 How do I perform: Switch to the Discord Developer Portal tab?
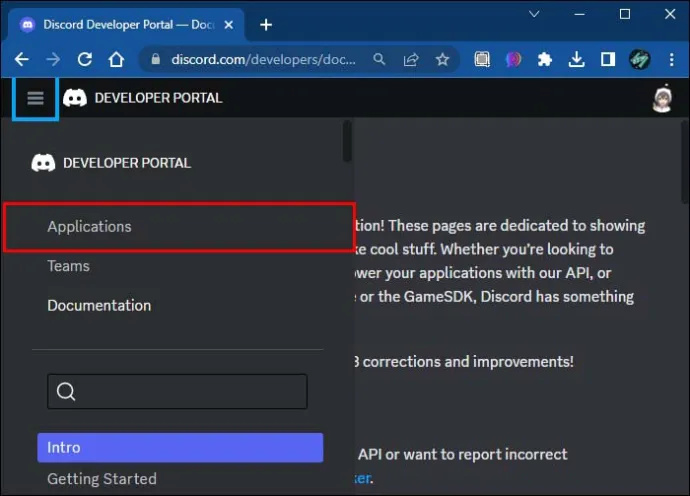coord(127,25)
